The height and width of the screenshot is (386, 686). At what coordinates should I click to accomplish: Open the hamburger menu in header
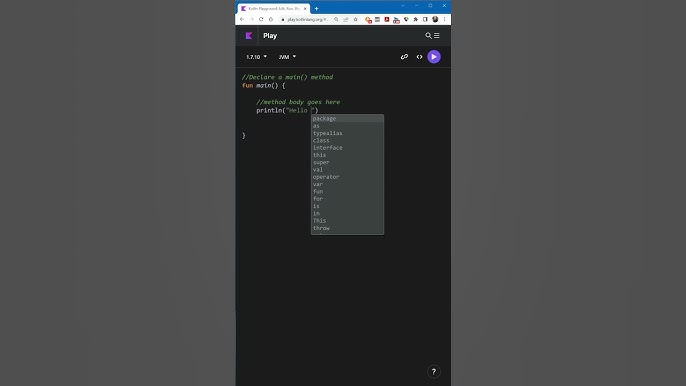click(437, 35)
